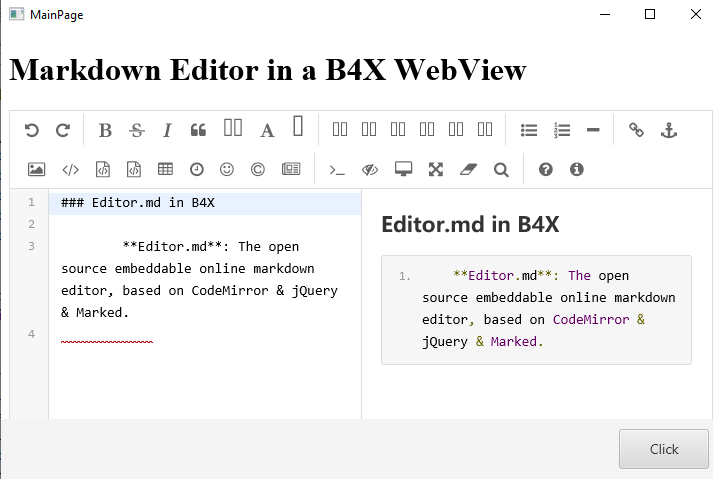Click "Marked." in the preview code block
The height and width of the screenshot is (479, 713).
pyautogui.click(x=517, y=342)
